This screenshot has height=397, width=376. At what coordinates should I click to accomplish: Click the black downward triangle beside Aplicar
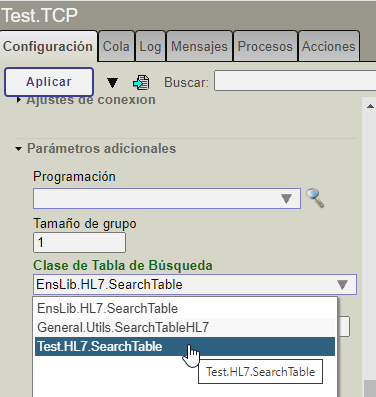click(x=112, y=82)
